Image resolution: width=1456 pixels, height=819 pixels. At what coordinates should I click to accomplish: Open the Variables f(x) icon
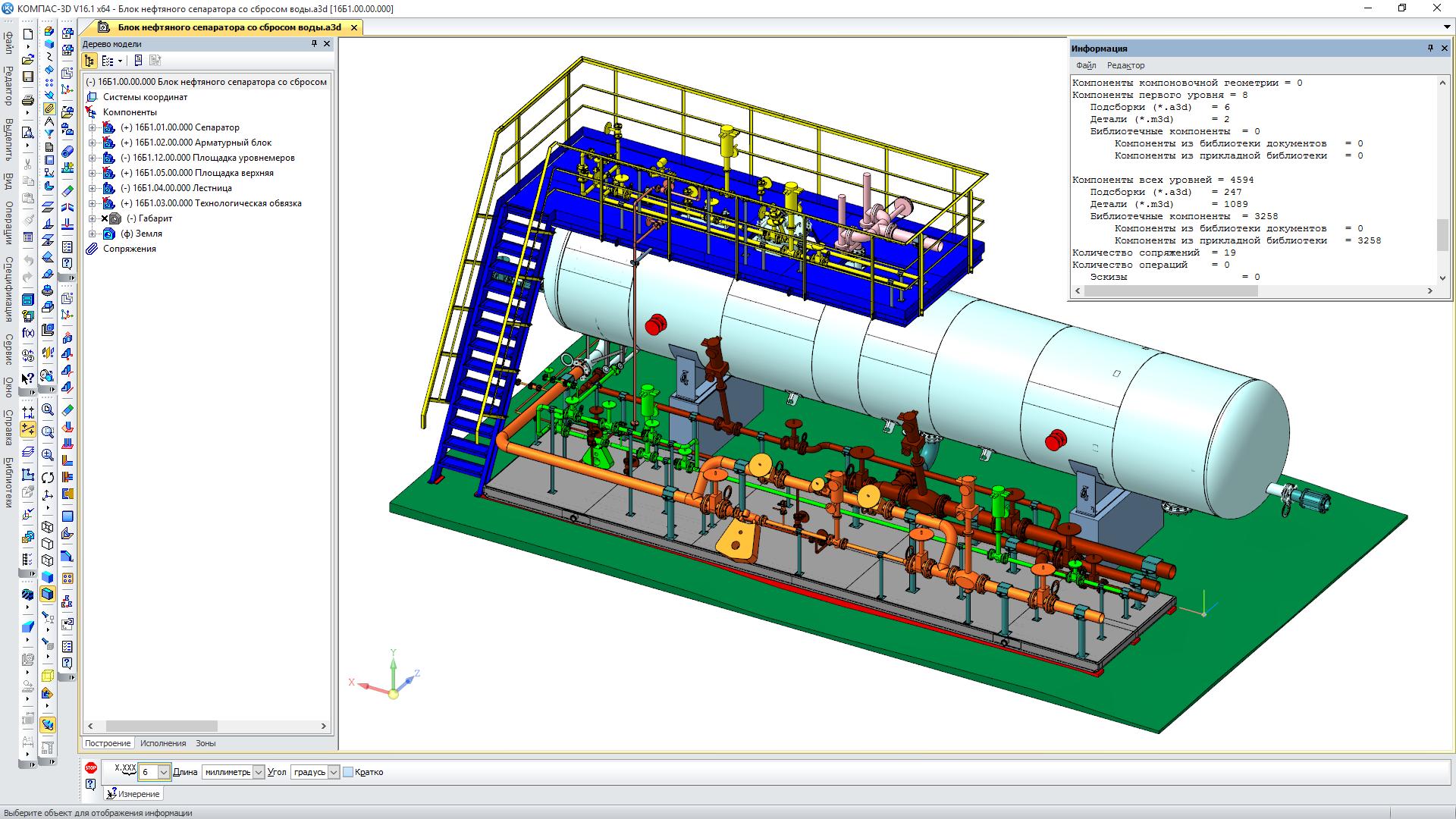click(x=28, y=333)
